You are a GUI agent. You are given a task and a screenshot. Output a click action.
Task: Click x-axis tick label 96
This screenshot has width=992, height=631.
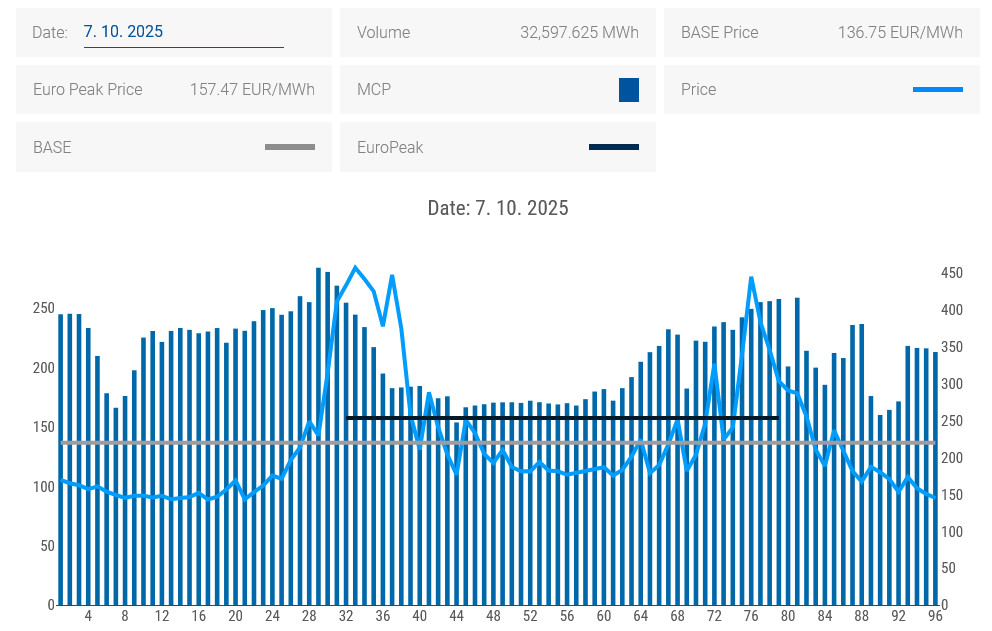click(x=935, y=616)
